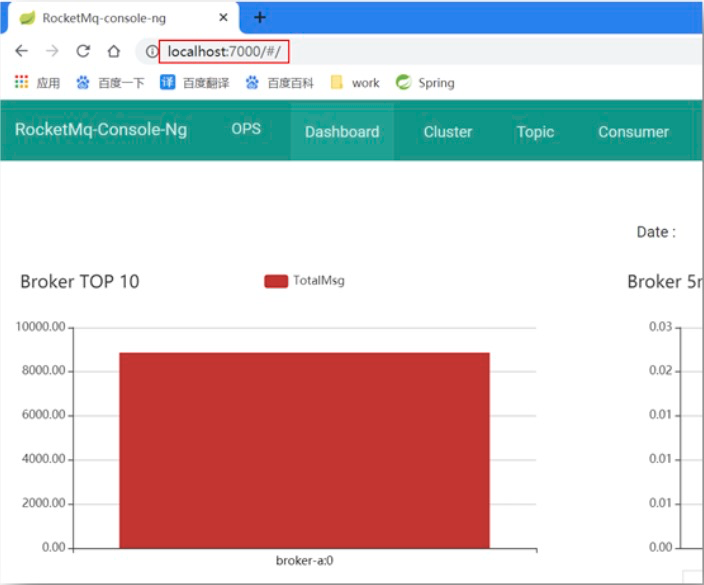Click the 4000.00 axis value
The image size is (704, 585).
pyautogui.click(x=44, y=459)
